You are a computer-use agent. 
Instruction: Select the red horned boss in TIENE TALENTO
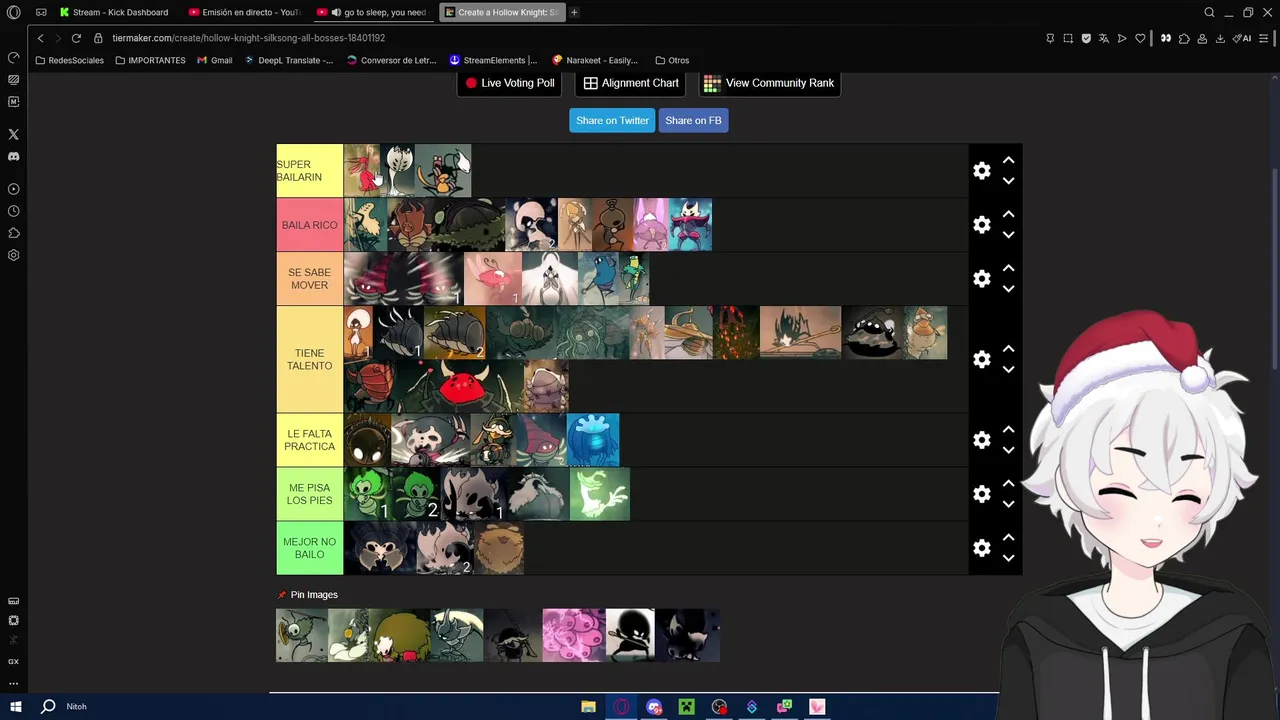click(461, 386)
